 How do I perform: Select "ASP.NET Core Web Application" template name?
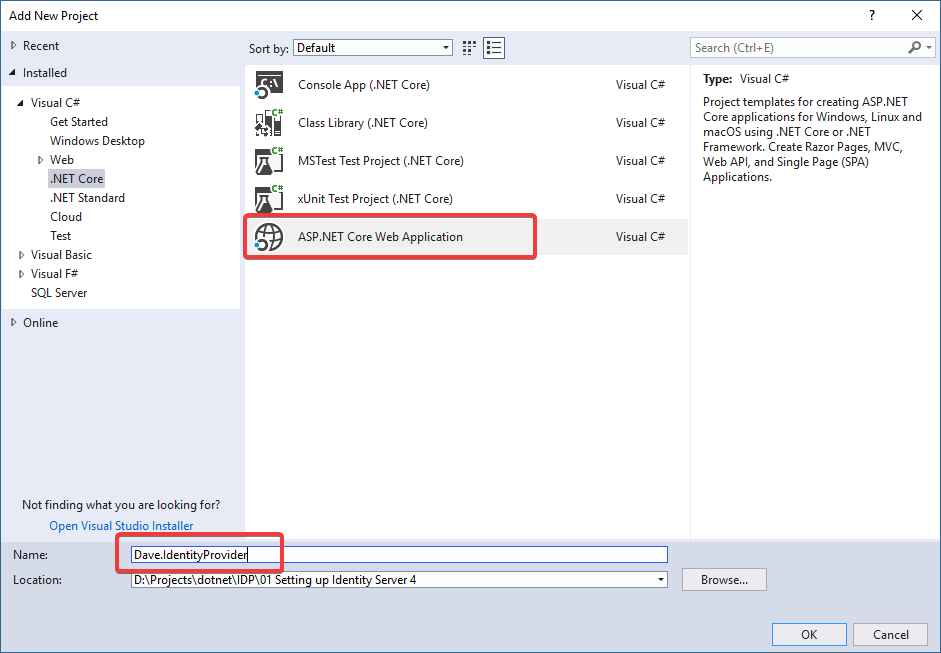(x=380, y=236)
